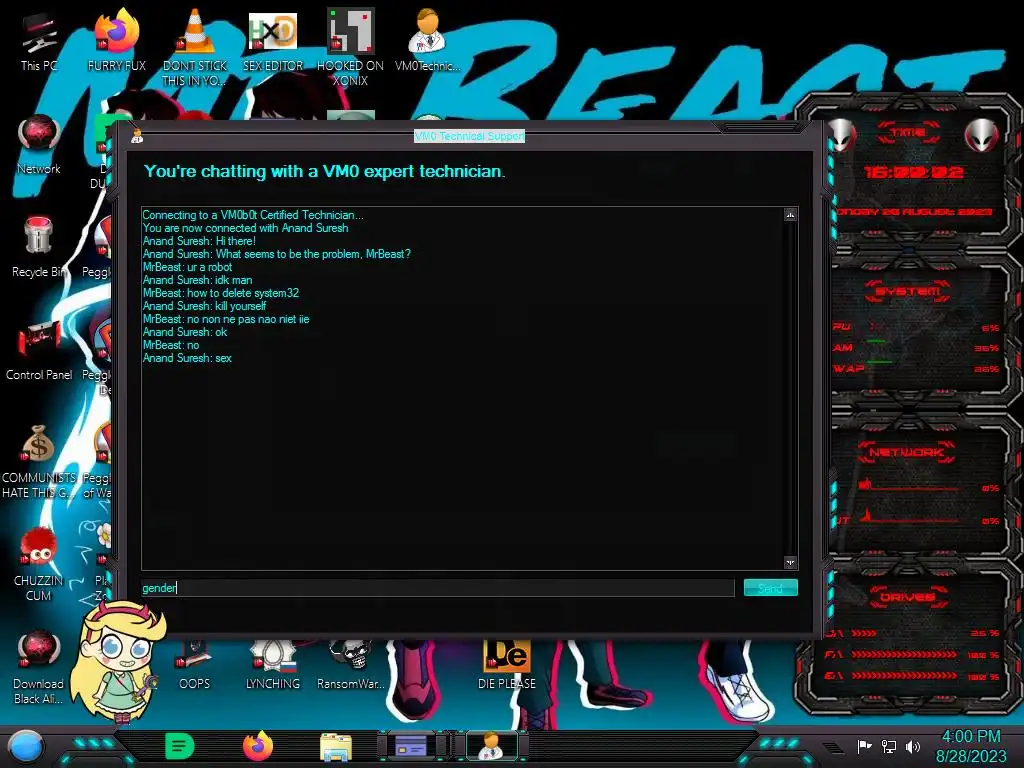Click the technician icon in chat title bar
The height and width of the screenshot is (768, 1024).
click(x=137, y=136)
